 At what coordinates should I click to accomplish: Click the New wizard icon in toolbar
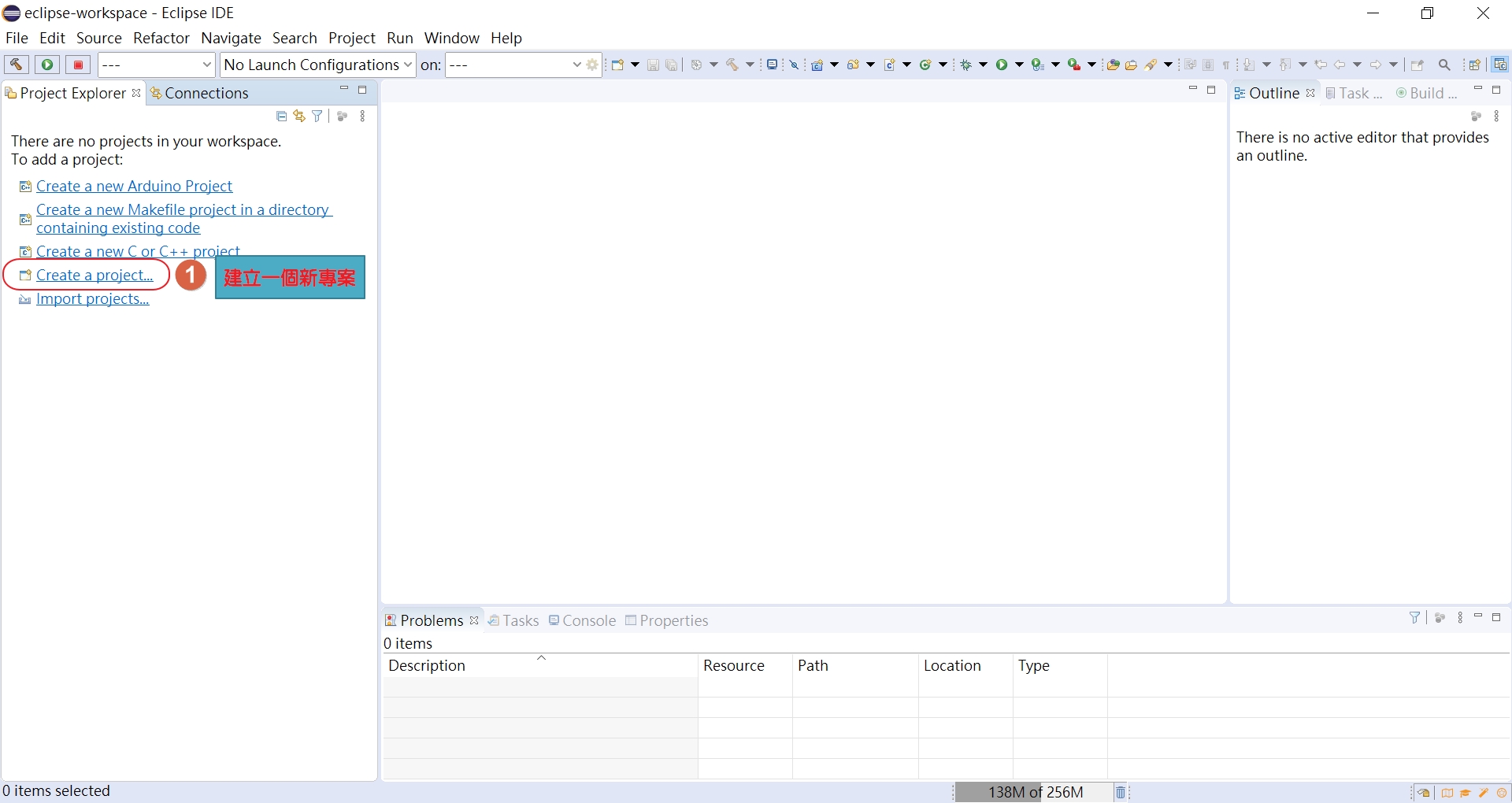pos(618,65)
